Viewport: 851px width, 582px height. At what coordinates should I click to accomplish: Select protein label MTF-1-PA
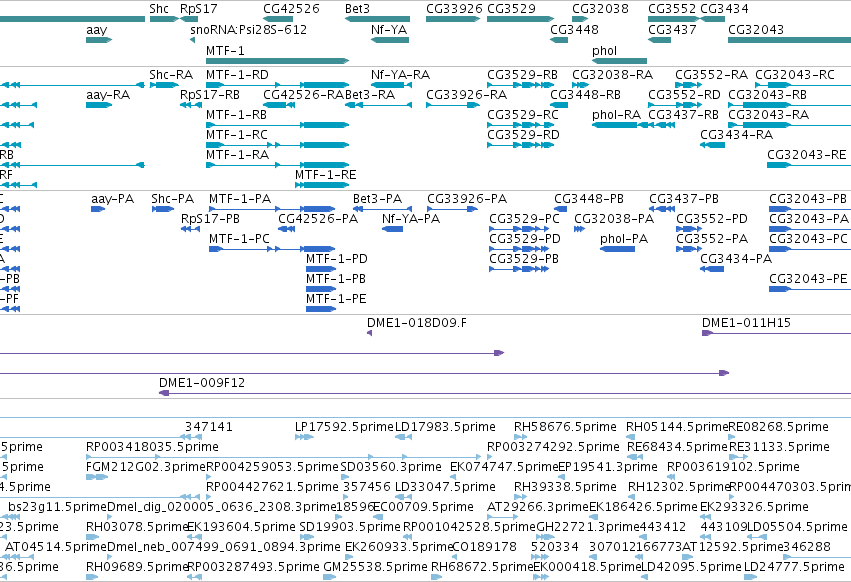[x=240, y=199]
